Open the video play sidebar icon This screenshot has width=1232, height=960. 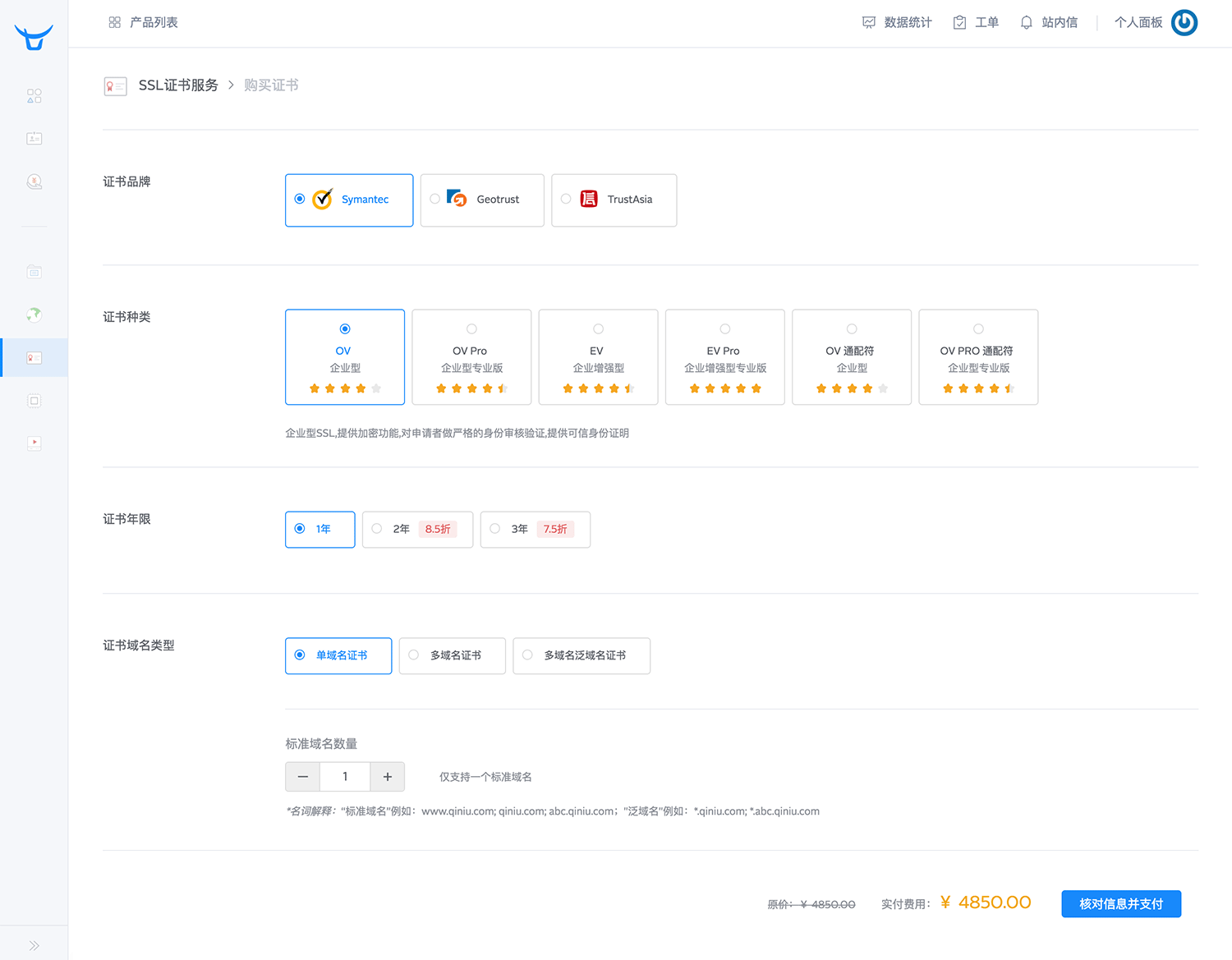coord(34,443)
